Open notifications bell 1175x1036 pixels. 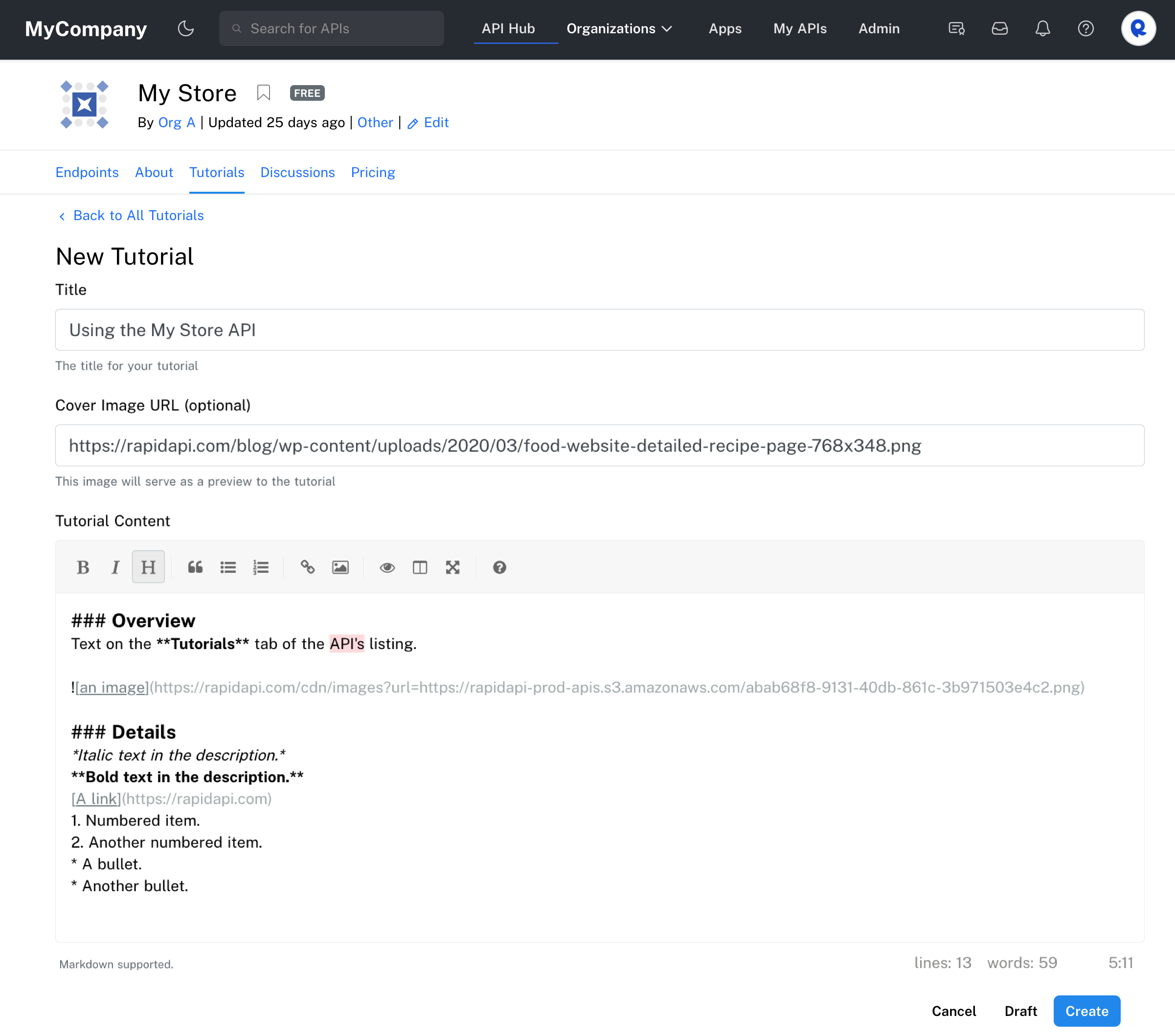pos(1042,28)
